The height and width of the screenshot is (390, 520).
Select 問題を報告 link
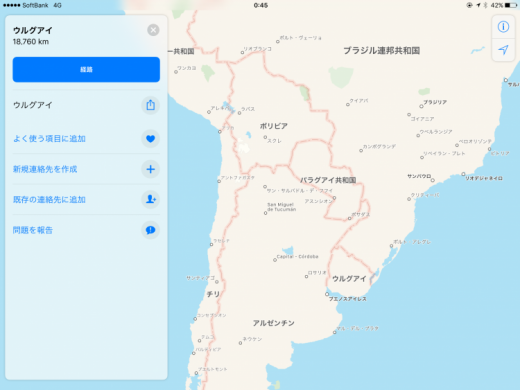(x=33, y=230)
